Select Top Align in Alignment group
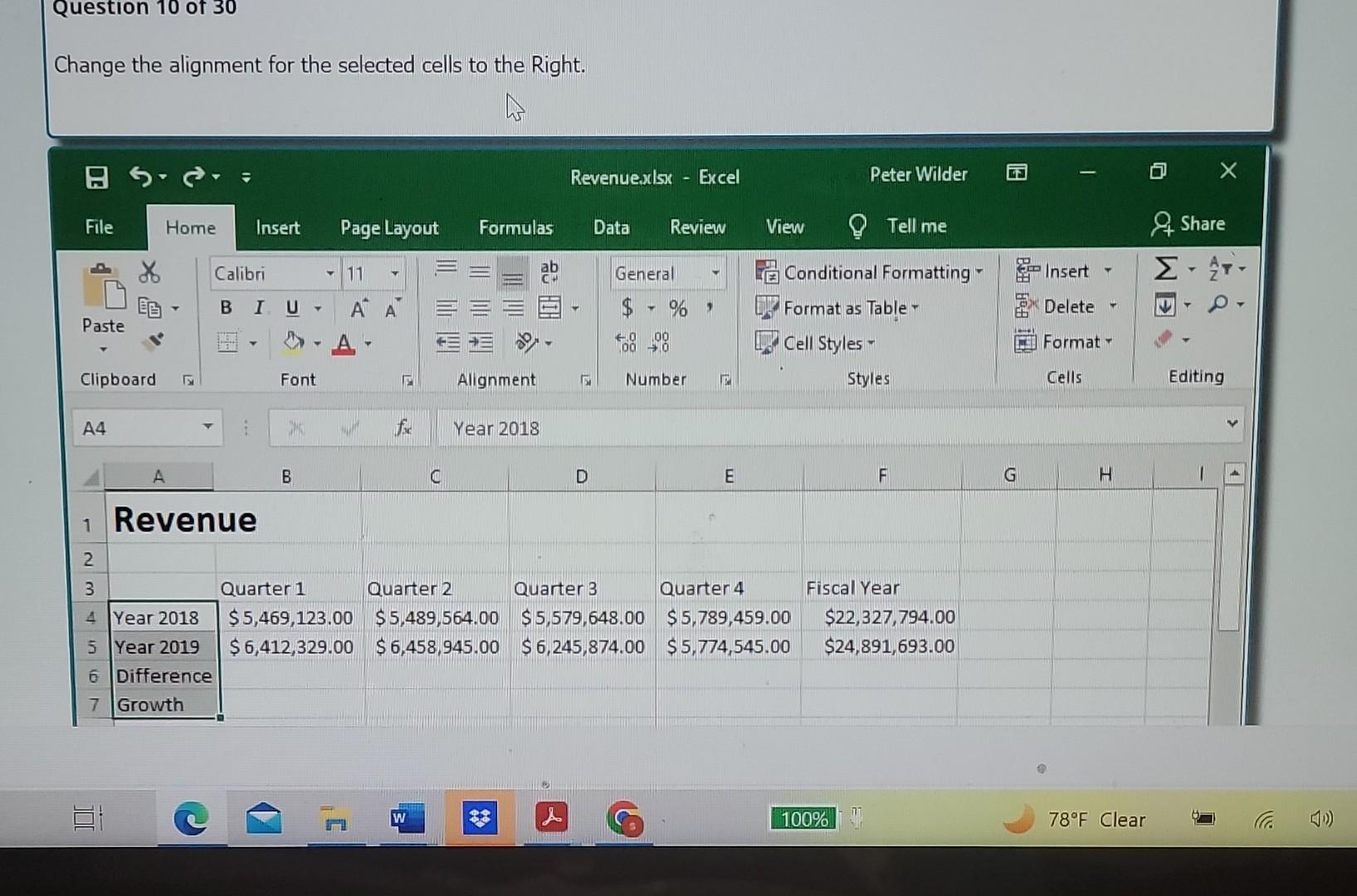Viewport: 1357px width, 896px height. tap(447, 269)
